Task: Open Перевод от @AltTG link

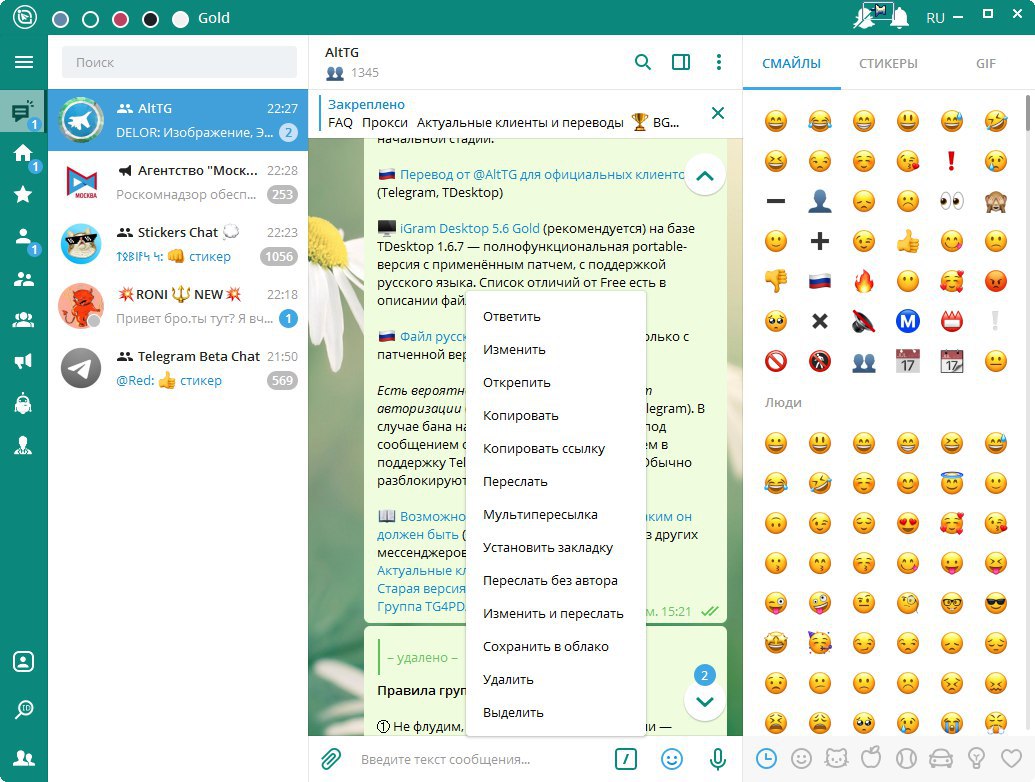Action: (x=543, y=174)
